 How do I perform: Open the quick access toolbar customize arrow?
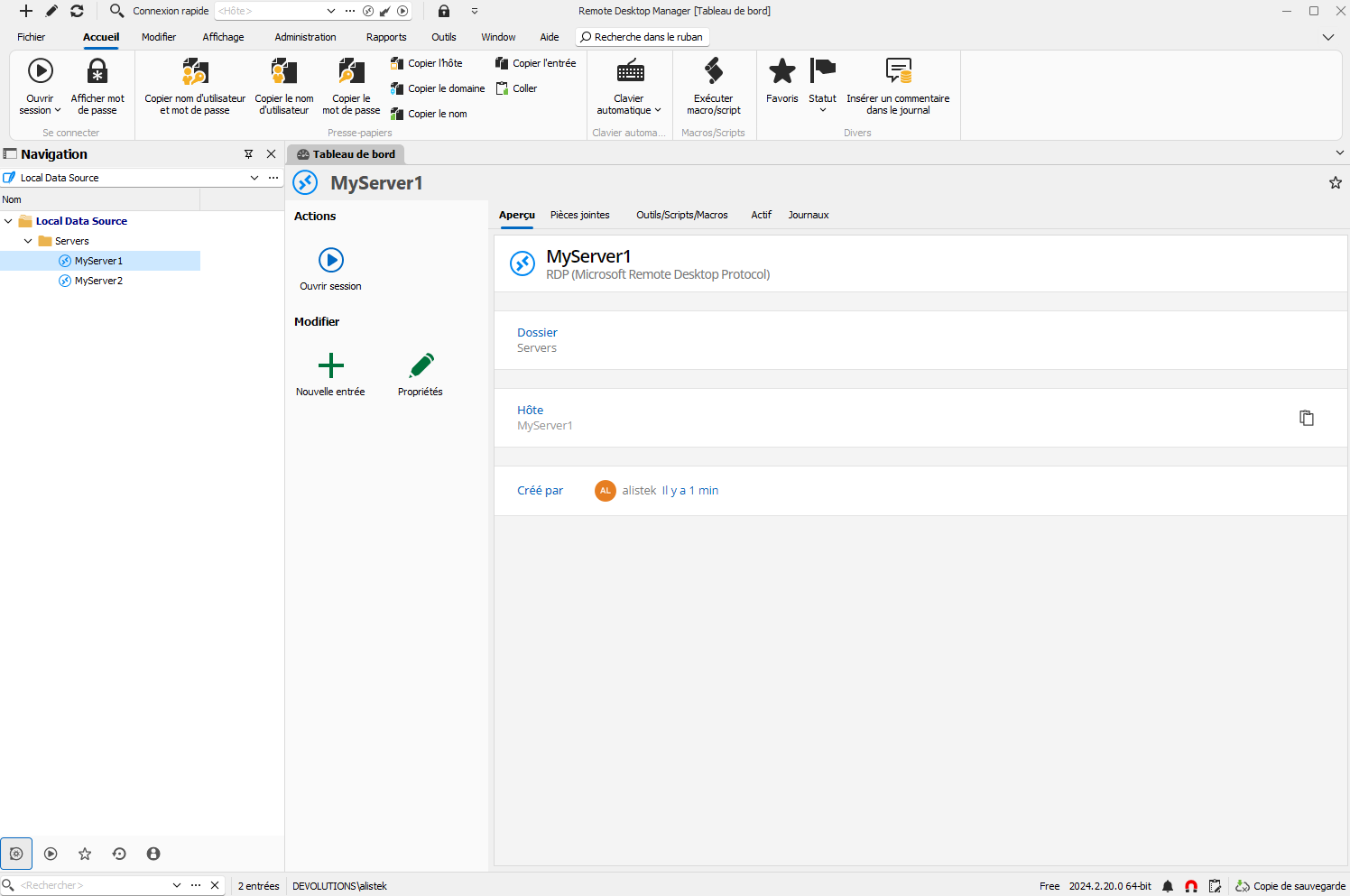475,11
